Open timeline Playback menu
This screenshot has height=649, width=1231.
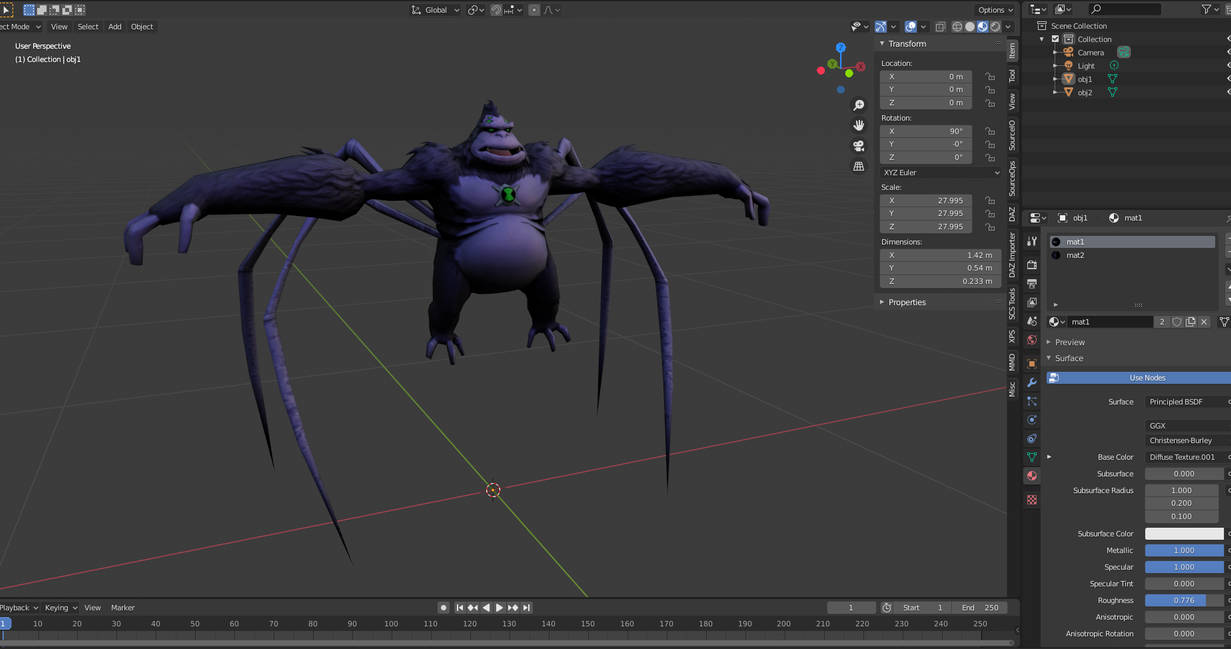(x=19, y=608)
